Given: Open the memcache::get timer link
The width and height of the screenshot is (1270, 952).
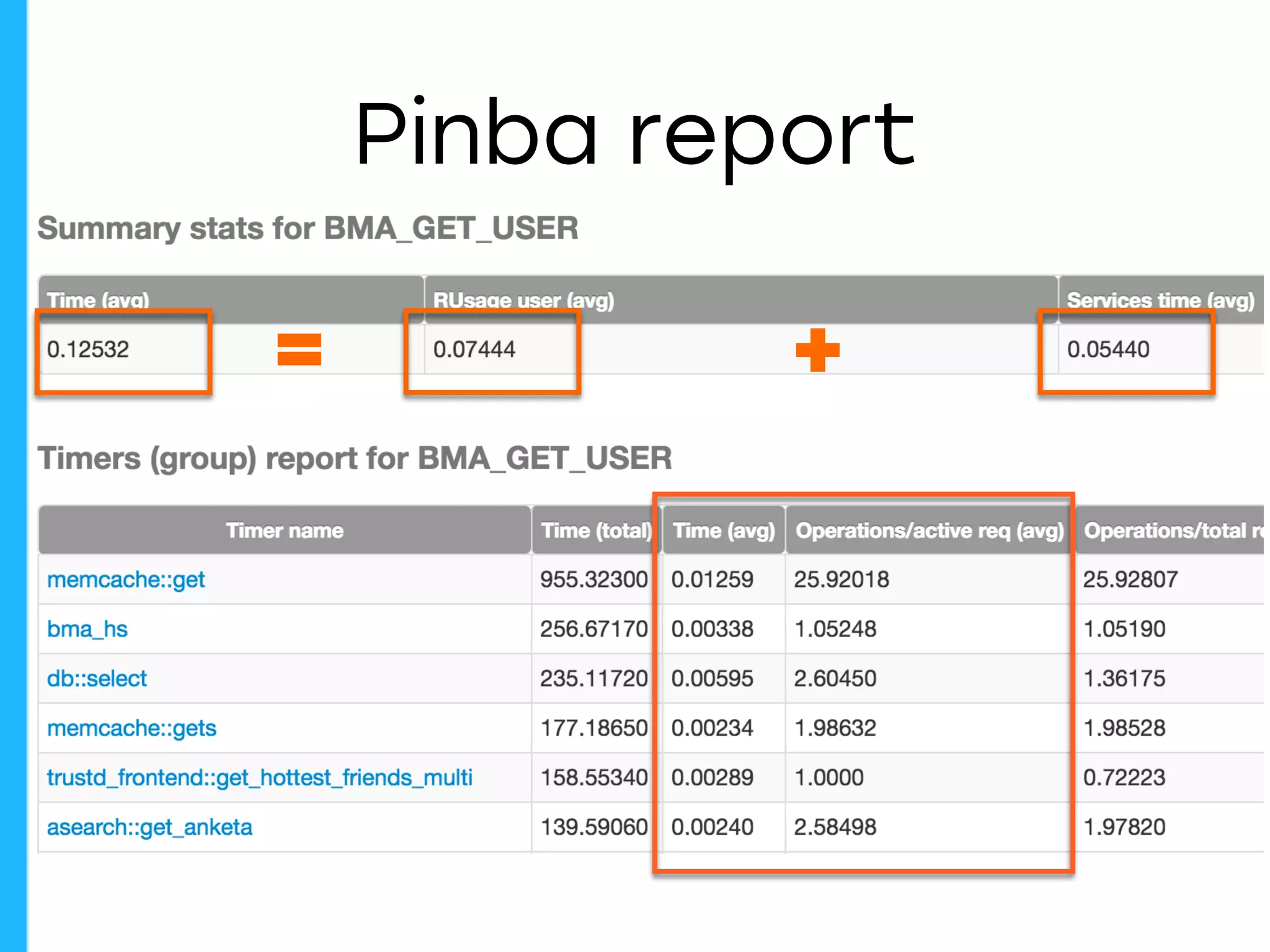Looking at the screenshot, I should (126, 580).
